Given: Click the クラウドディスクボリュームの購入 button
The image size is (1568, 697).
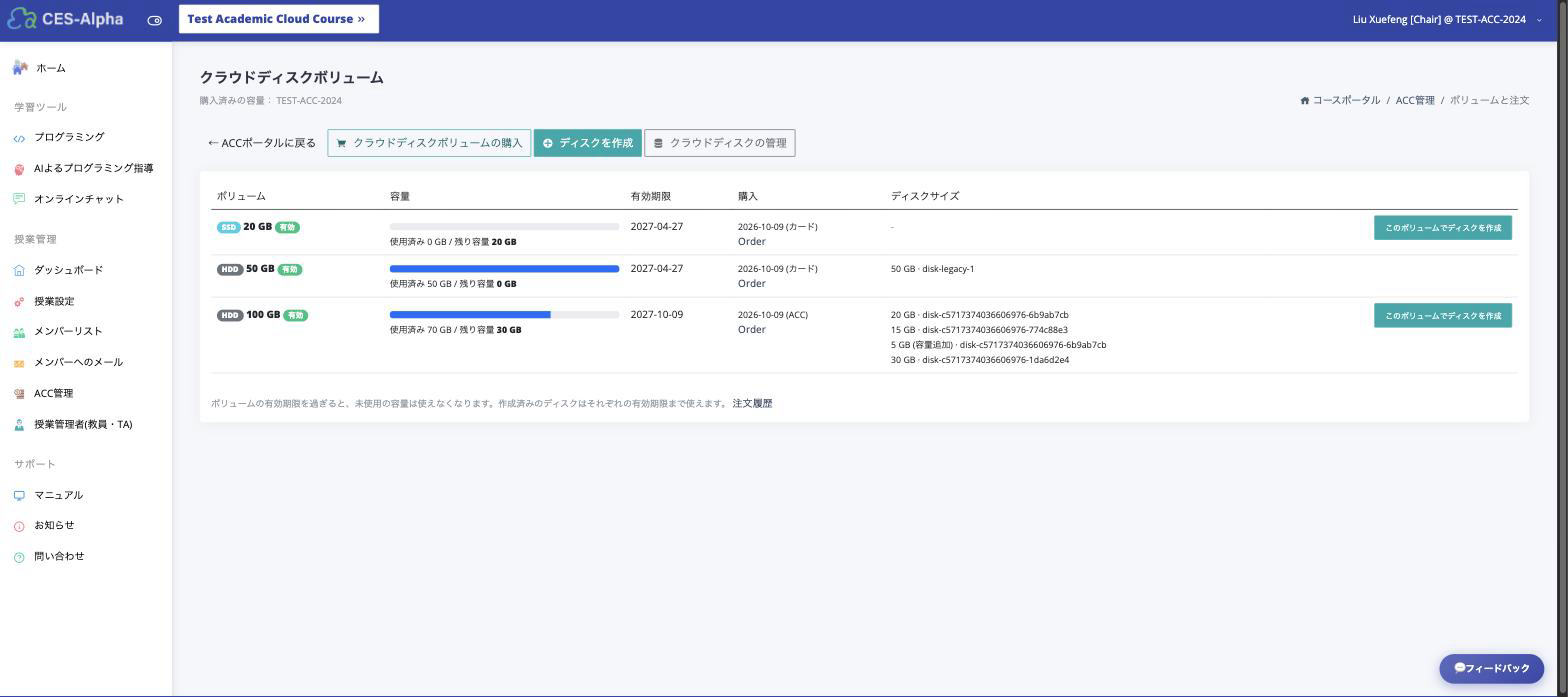Looking at the screenshot, I should (429, 143).
